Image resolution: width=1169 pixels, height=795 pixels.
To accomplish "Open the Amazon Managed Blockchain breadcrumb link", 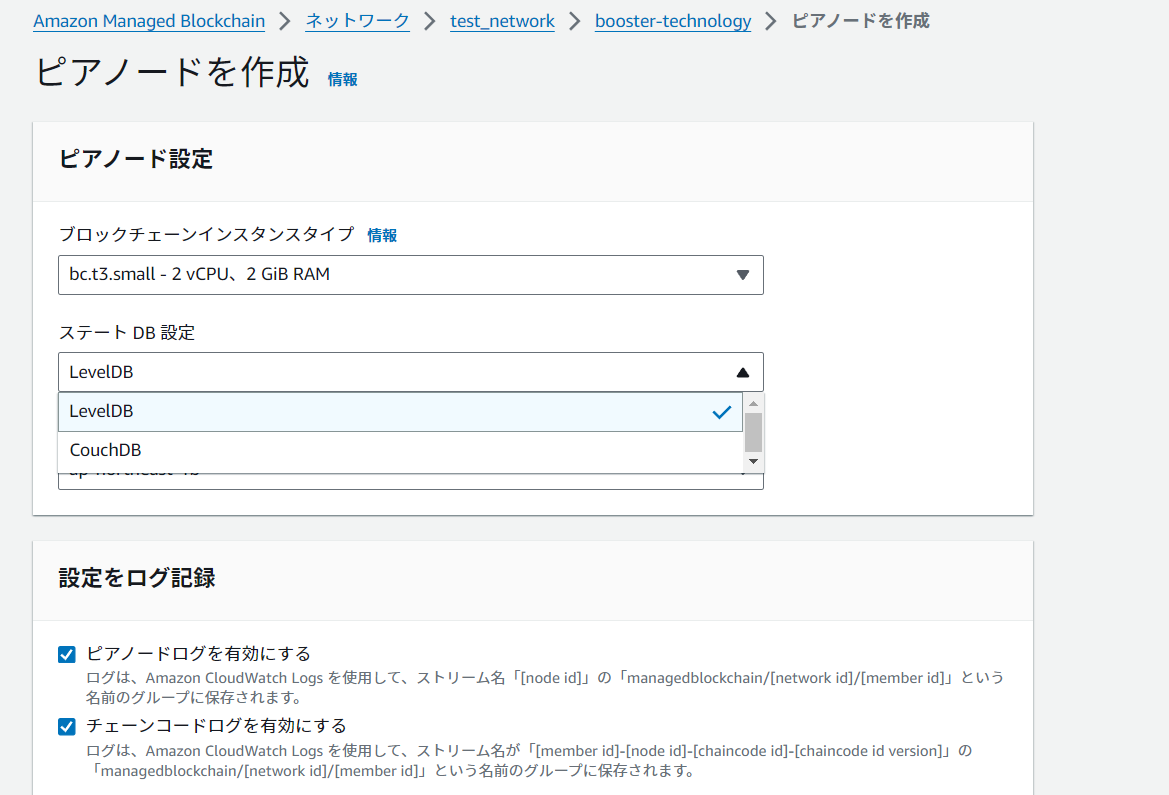I will pos(149,21).
